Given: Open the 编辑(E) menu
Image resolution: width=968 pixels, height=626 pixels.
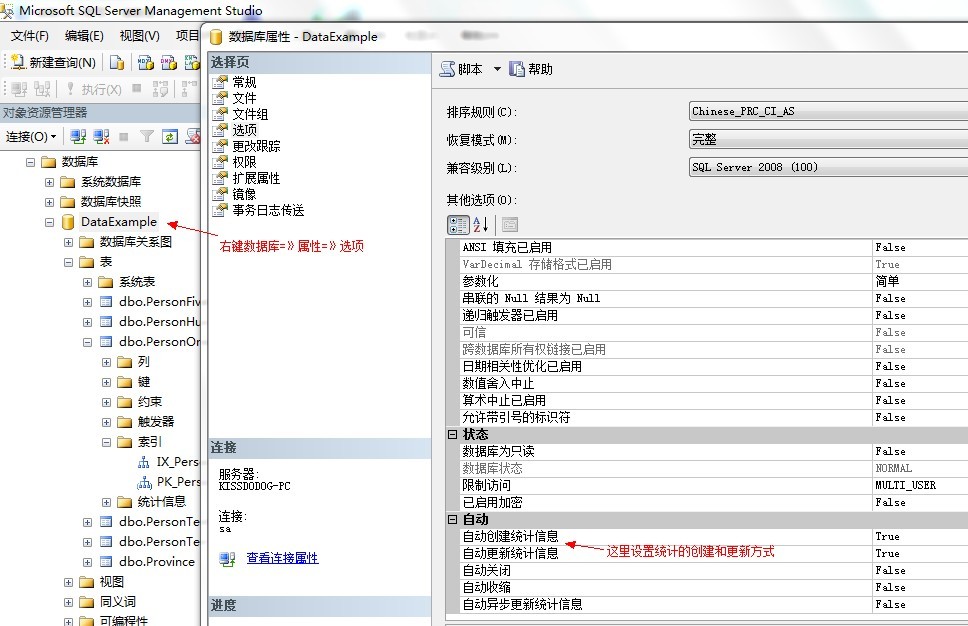Looking at the screenshot, I should (84, 36).
